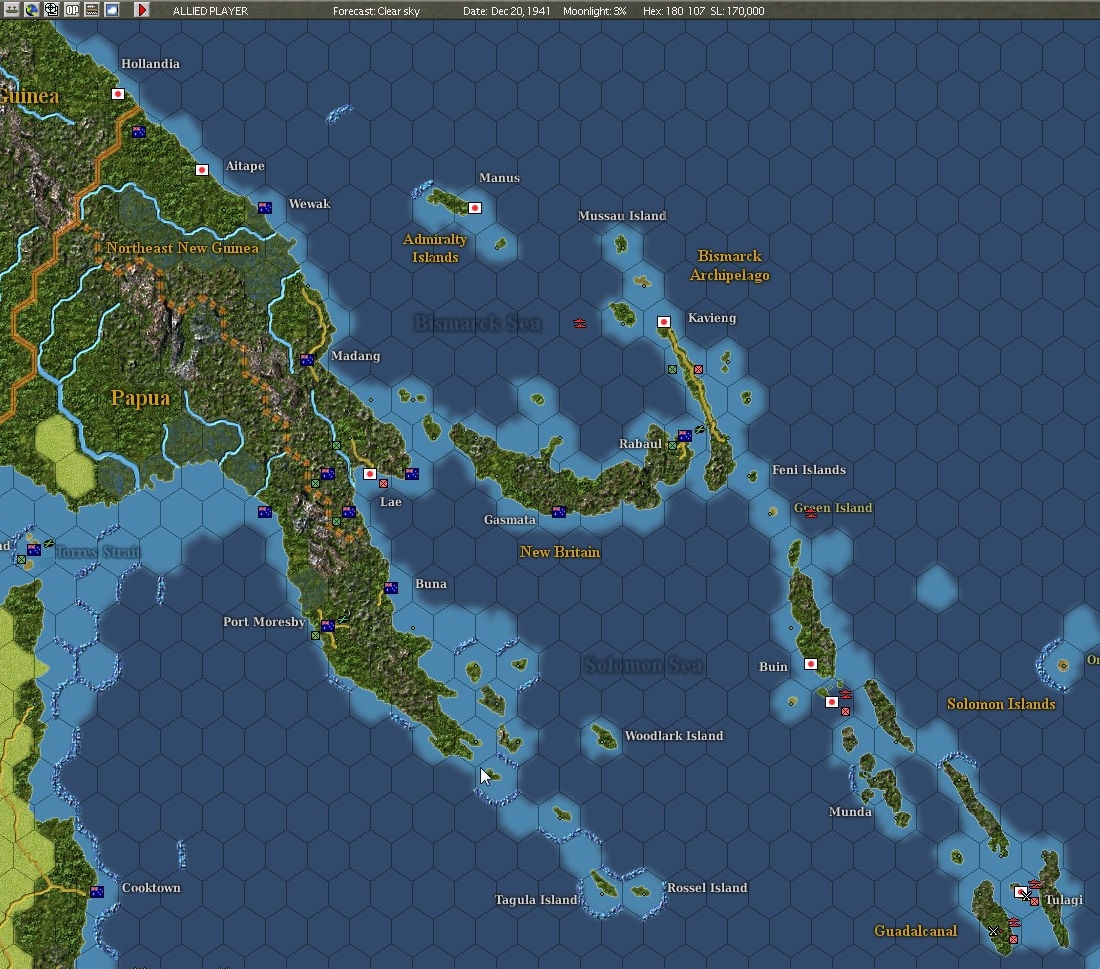The width and height of the screenshot is (1100, 969).
Task: Select the red ship icon on Guadalcanal coast
Action: coord(1013,922)
